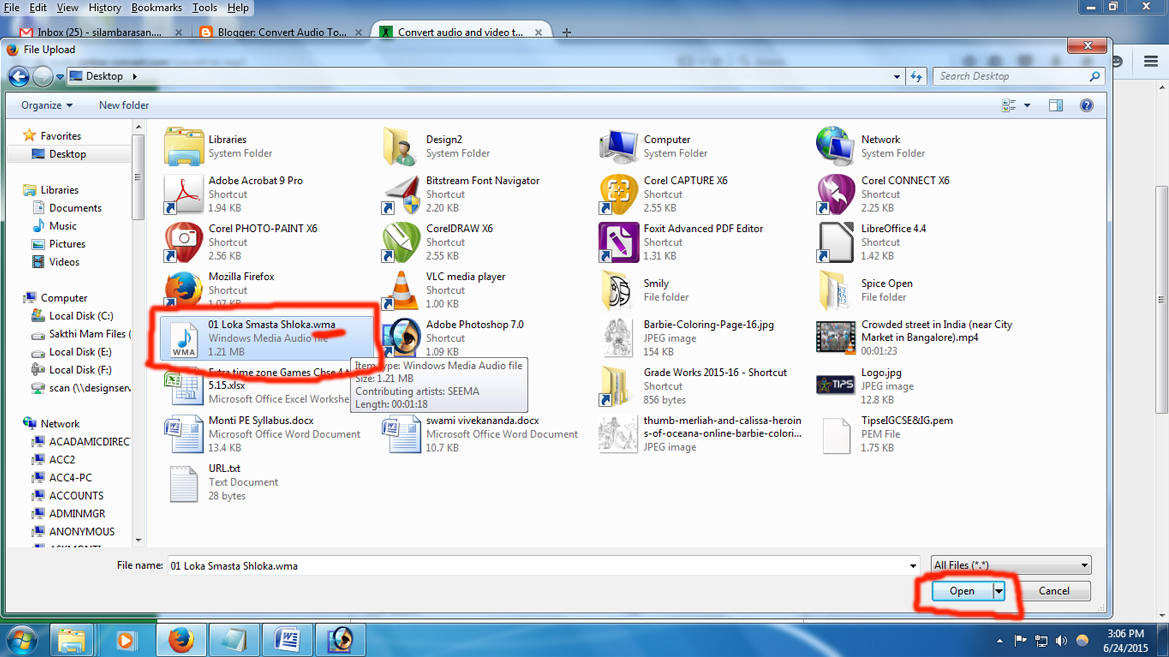
Task: Toggle the preview pane
Action: tap(1055, 104)
